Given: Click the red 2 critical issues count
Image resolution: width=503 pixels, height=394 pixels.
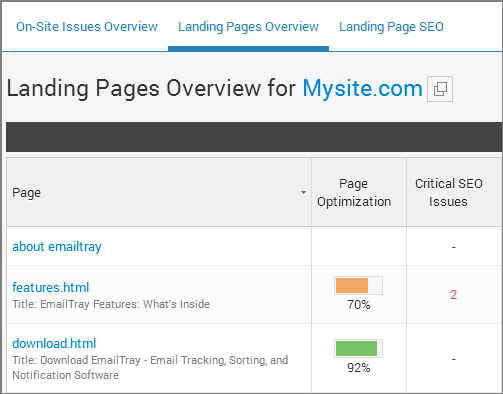Looking at the screenshot, I should tap(453, 295).
